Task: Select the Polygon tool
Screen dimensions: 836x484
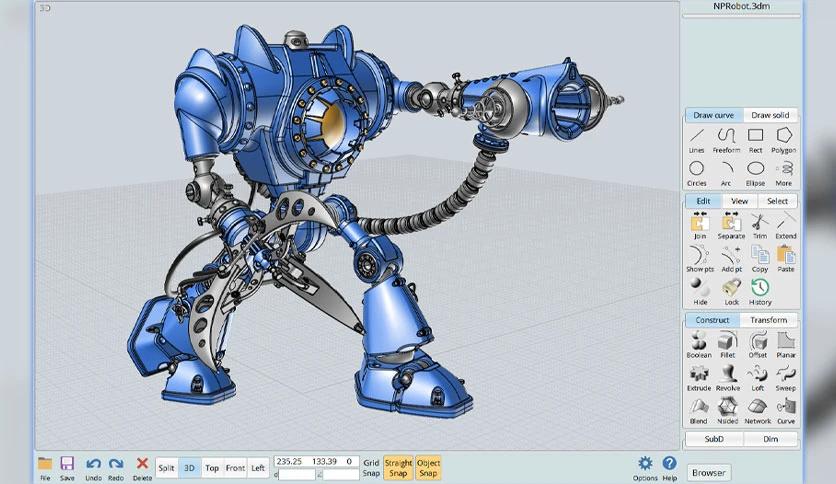Action: (x=784, y=140)
